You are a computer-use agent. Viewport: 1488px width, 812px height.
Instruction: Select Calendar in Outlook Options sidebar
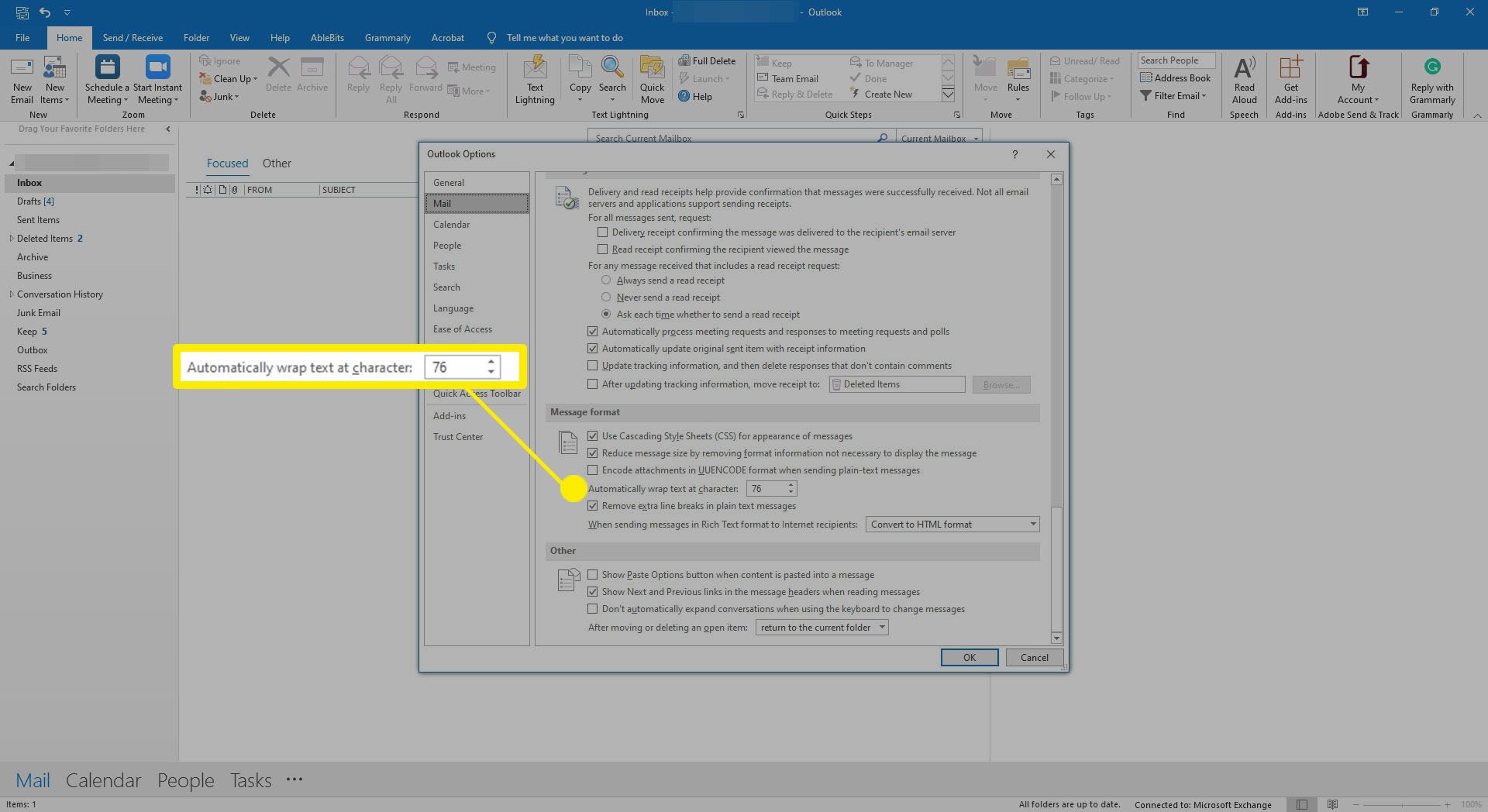(x=477, y=225)
